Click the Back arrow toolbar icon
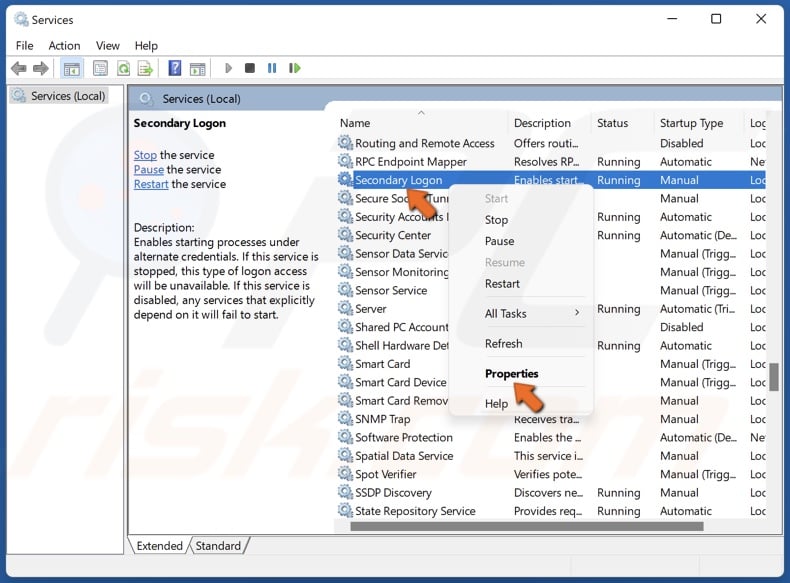Screen dimensions: 790x583 click(x=19, y=68)
